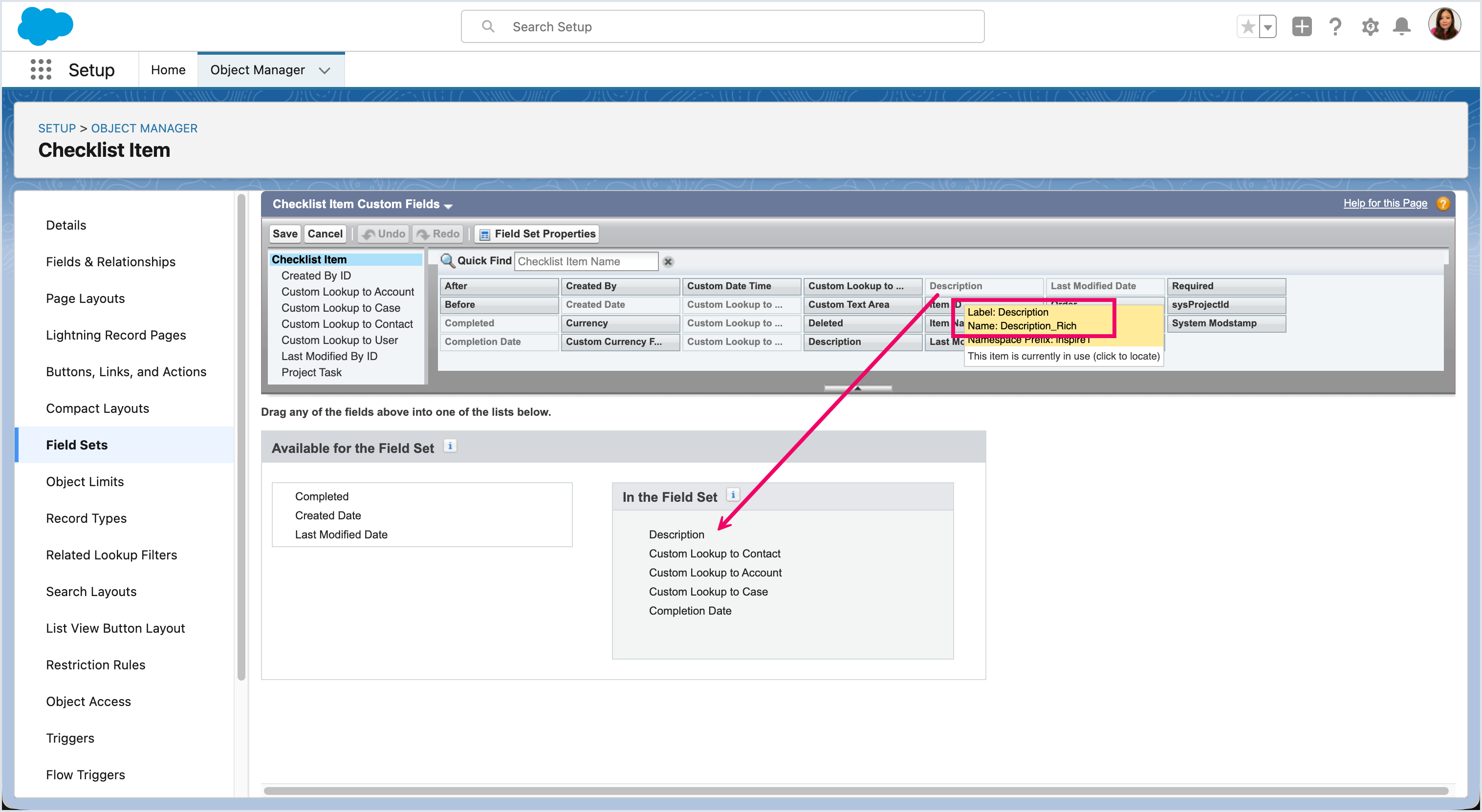Viewport: 1482px width, 812px height.
Task: Switch to the Home tab
Action: (x=168, y=69)
